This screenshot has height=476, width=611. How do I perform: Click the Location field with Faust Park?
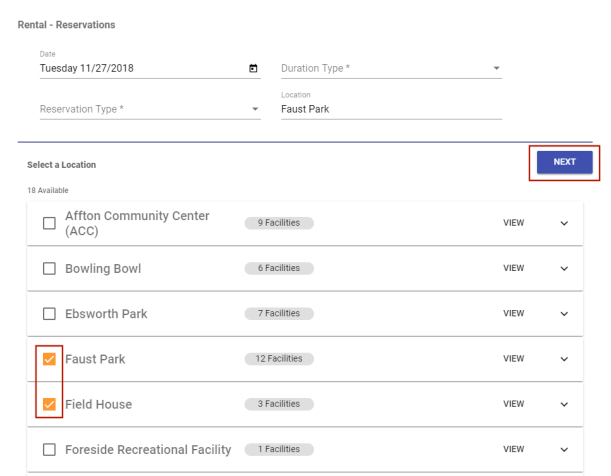point(390,109)
